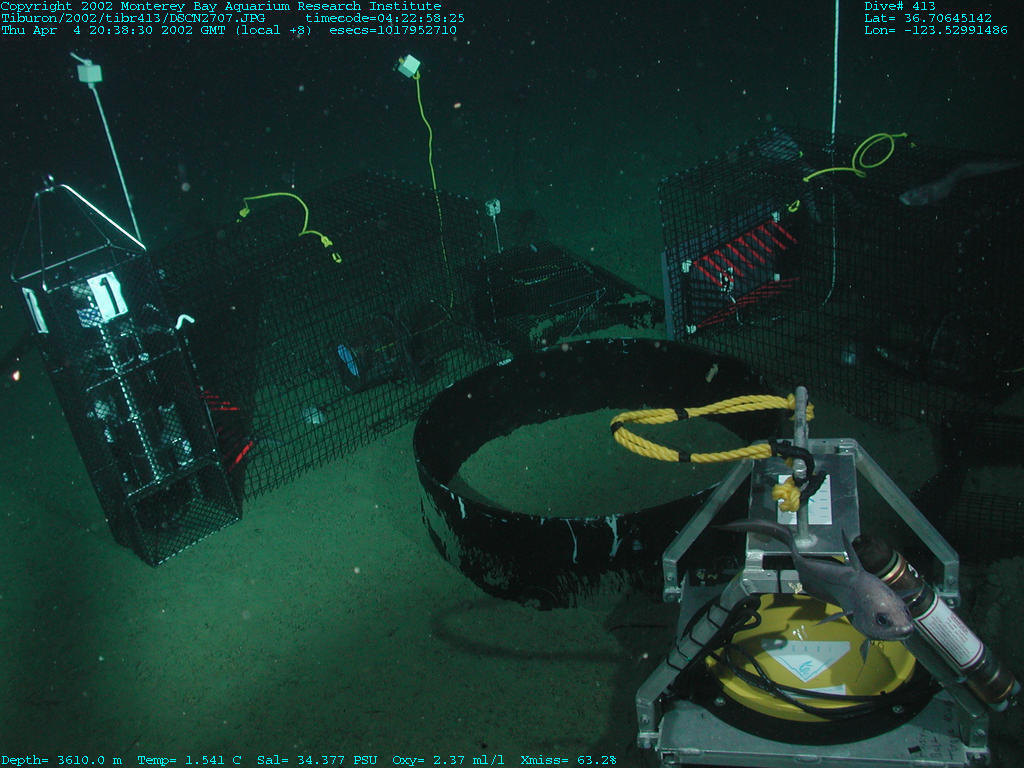
Task: Select the Depth= 3610.0 m readout
Action: point(62,760)
